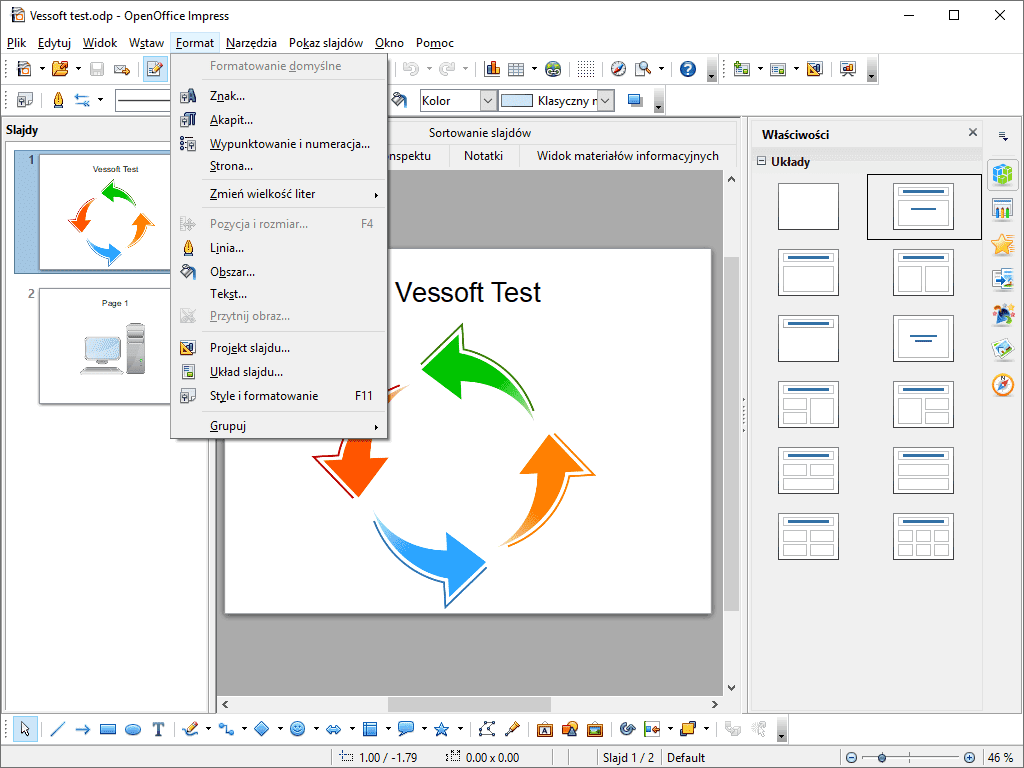The image size is (1024, 768).
Task: Insert a chart via toolbar icon
Action: tap(492, 69)
